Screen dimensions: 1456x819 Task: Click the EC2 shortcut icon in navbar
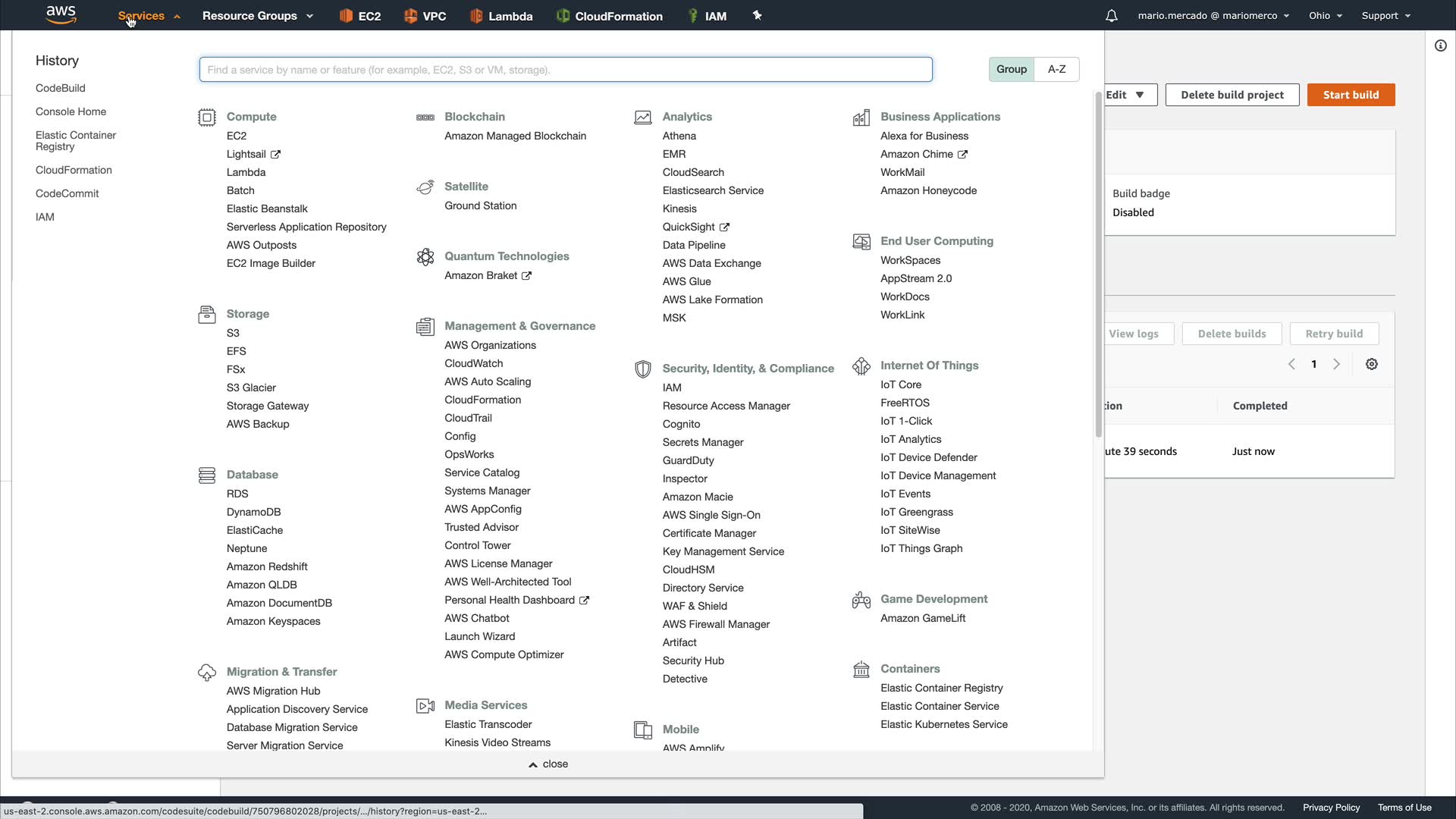click(346, 16)
